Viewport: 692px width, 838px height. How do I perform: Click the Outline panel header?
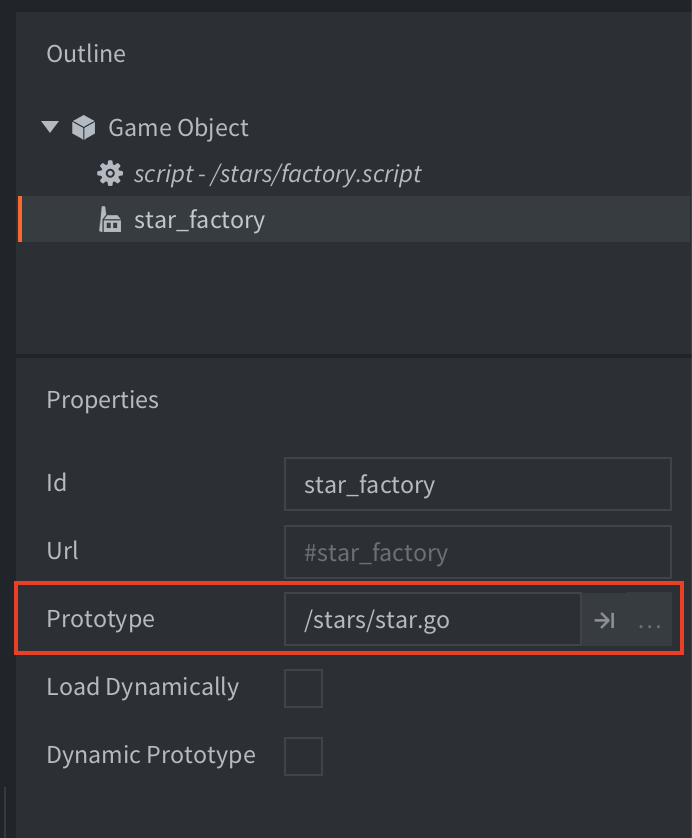point(86,53)
